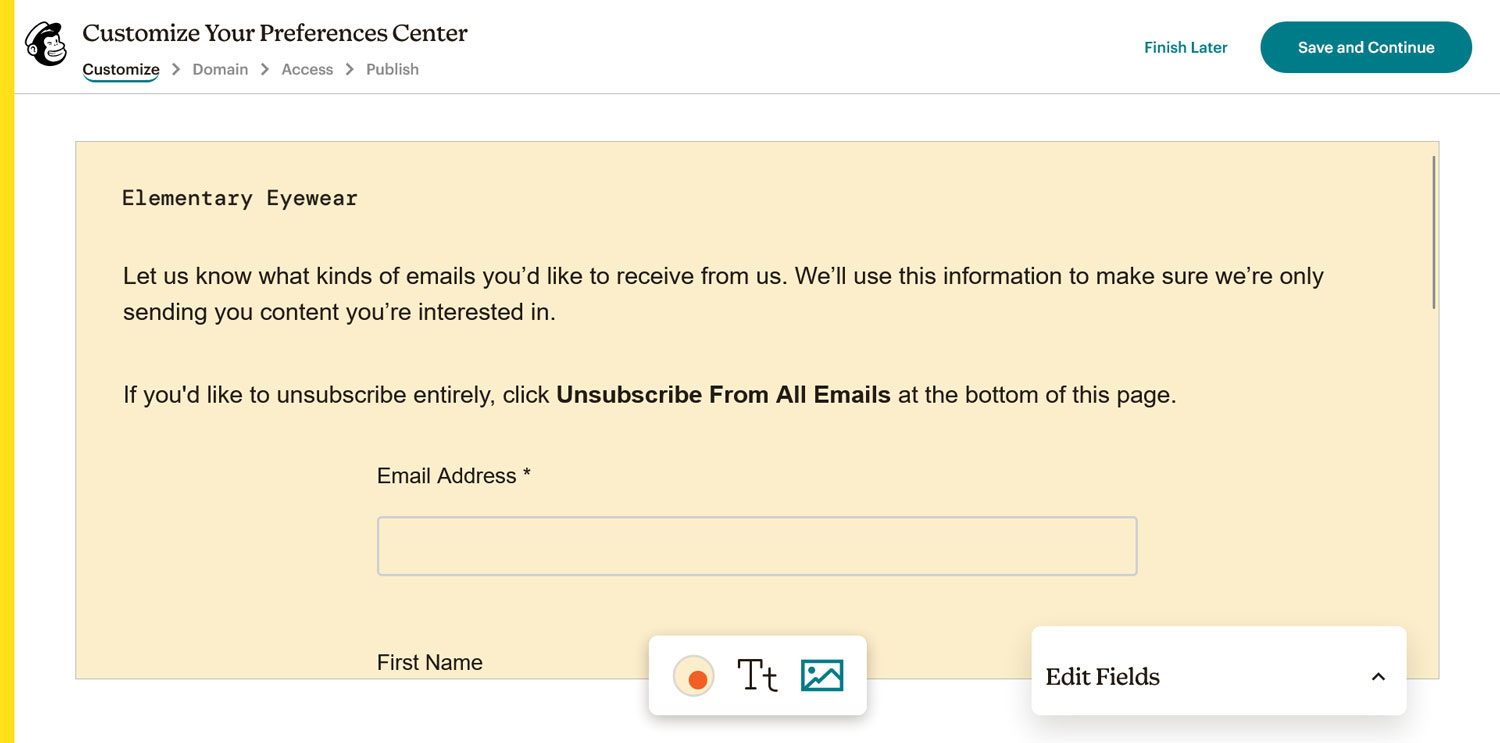The height and width of the screenshot is (743, 1500).
Task: Select the Elementary Eyewear heading text
Action: pyautogui.click(x=240, y=198)
